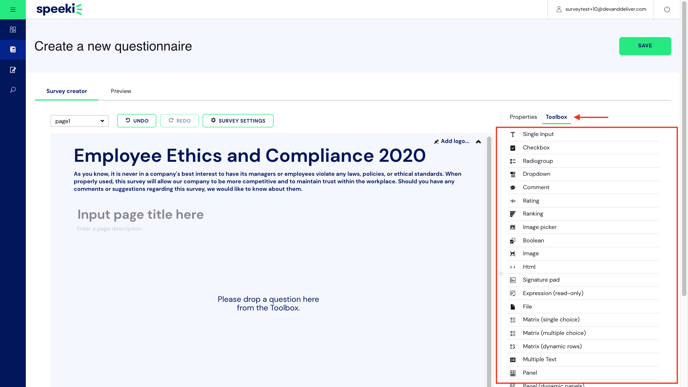Select the Matrix (multiple choice) icon
Image resolution: width=688 pixels, height=387 pixels.
pyautogui.click(x=512, y=333)
